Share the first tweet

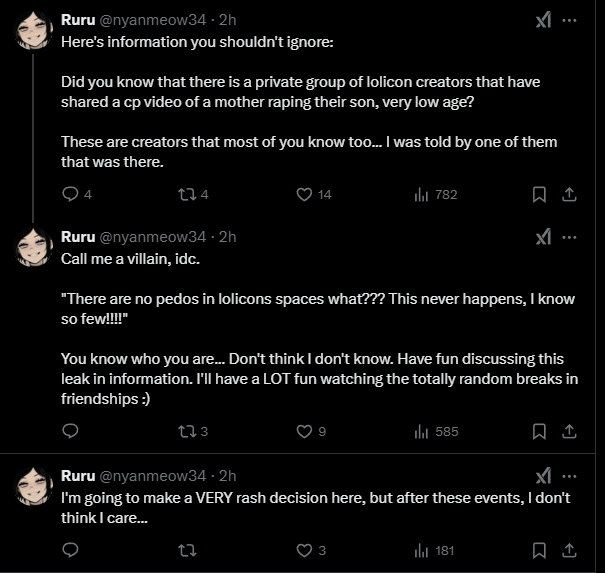pos(569,194)
